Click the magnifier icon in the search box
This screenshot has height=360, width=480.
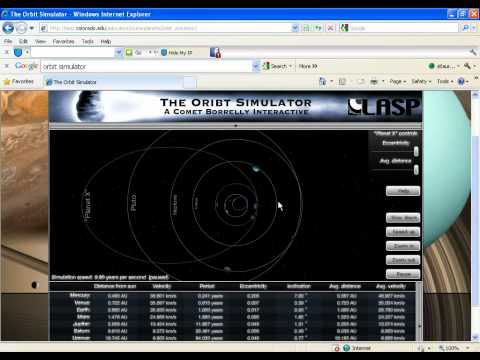(x=465, y=28)
